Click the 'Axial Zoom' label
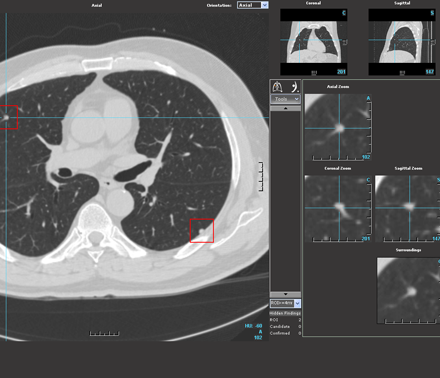The width and height of the screenshot is (440, 378). 338,87
